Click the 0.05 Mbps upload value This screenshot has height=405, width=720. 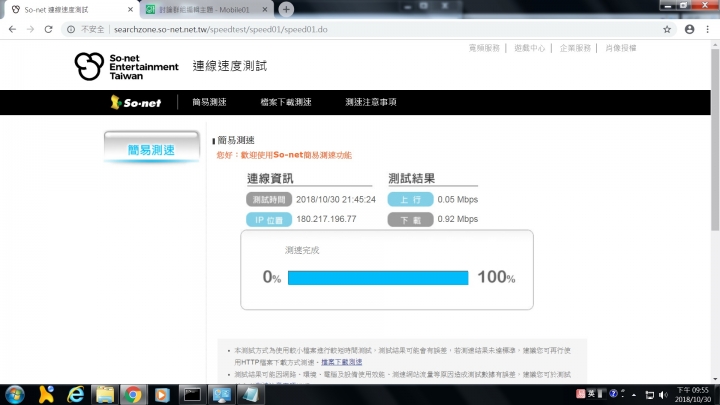pyautogui.click(x=458, y=200)
